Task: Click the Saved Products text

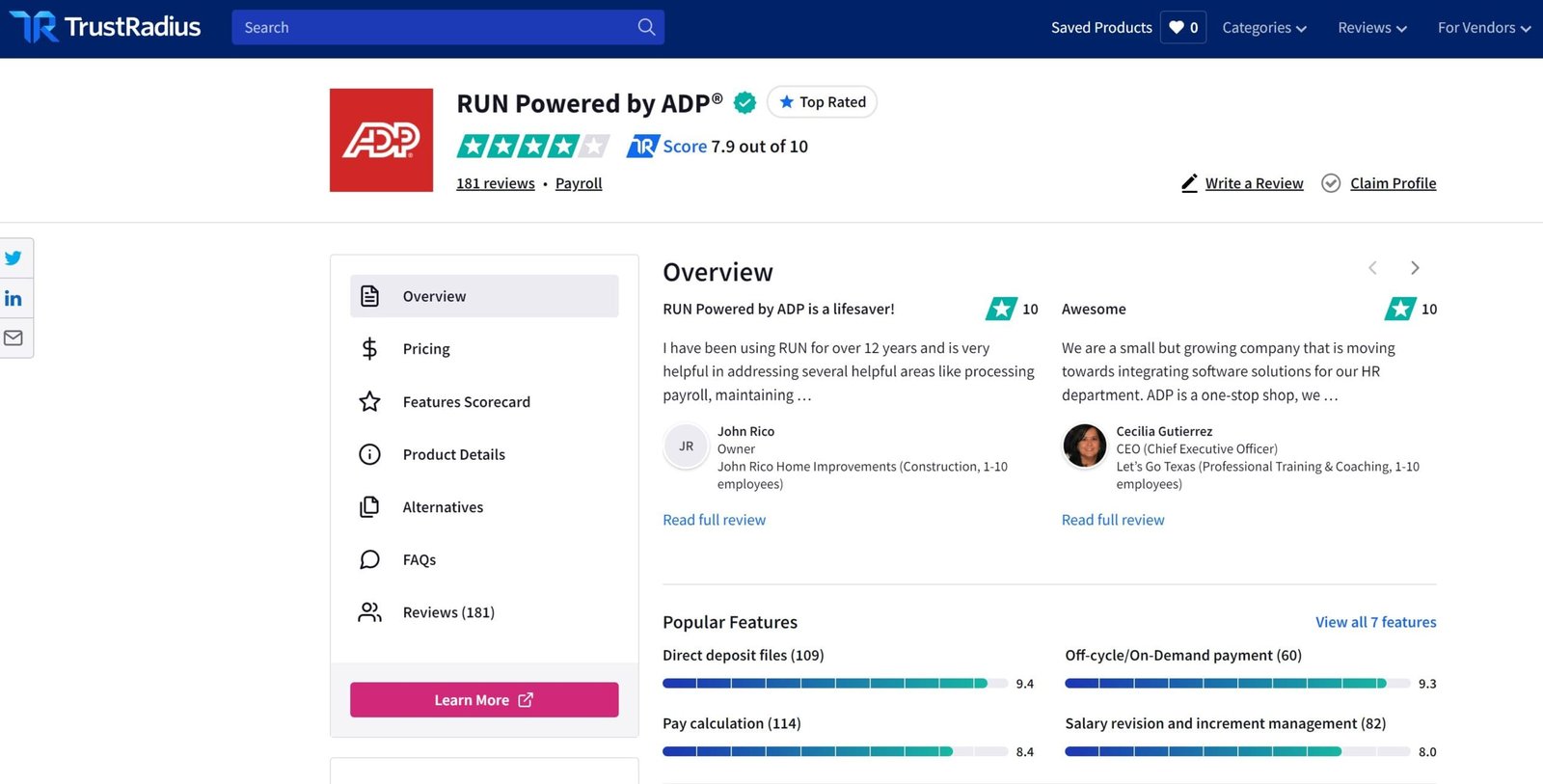Action: tap(1101, 27)
